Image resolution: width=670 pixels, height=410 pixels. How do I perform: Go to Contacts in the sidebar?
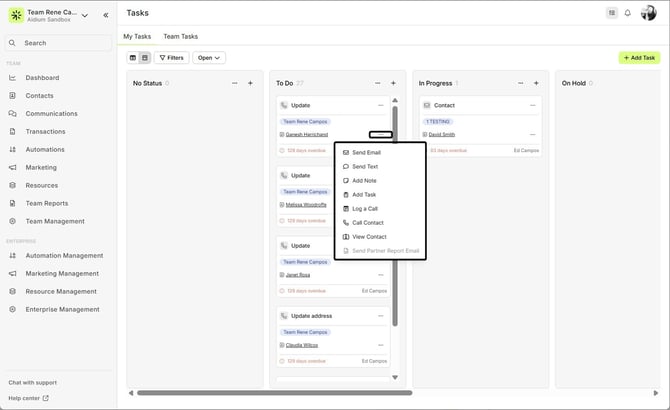(39, 96)
